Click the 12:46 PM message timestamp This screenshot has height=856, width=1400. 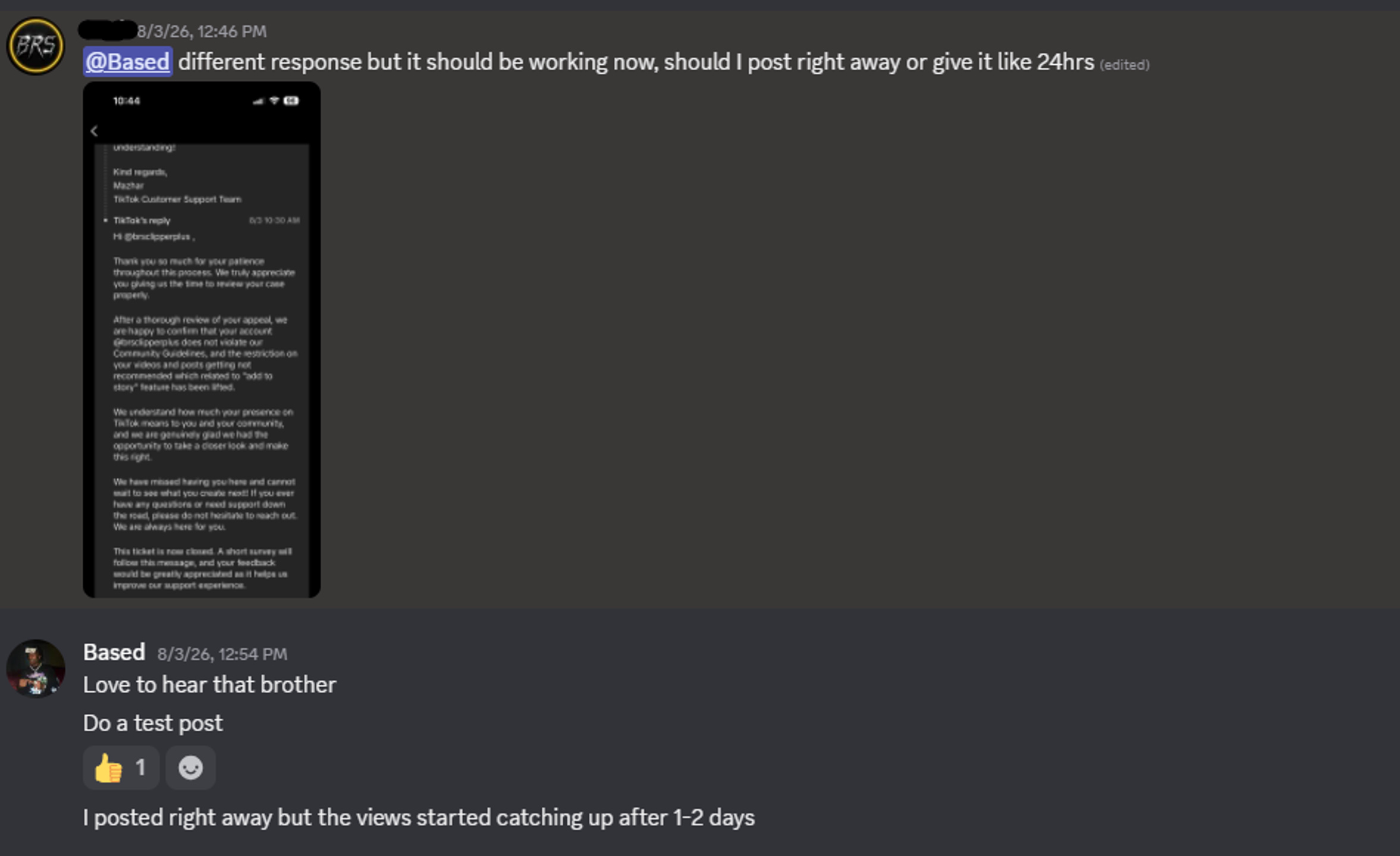pyautogui.click(x=202, y=31)
